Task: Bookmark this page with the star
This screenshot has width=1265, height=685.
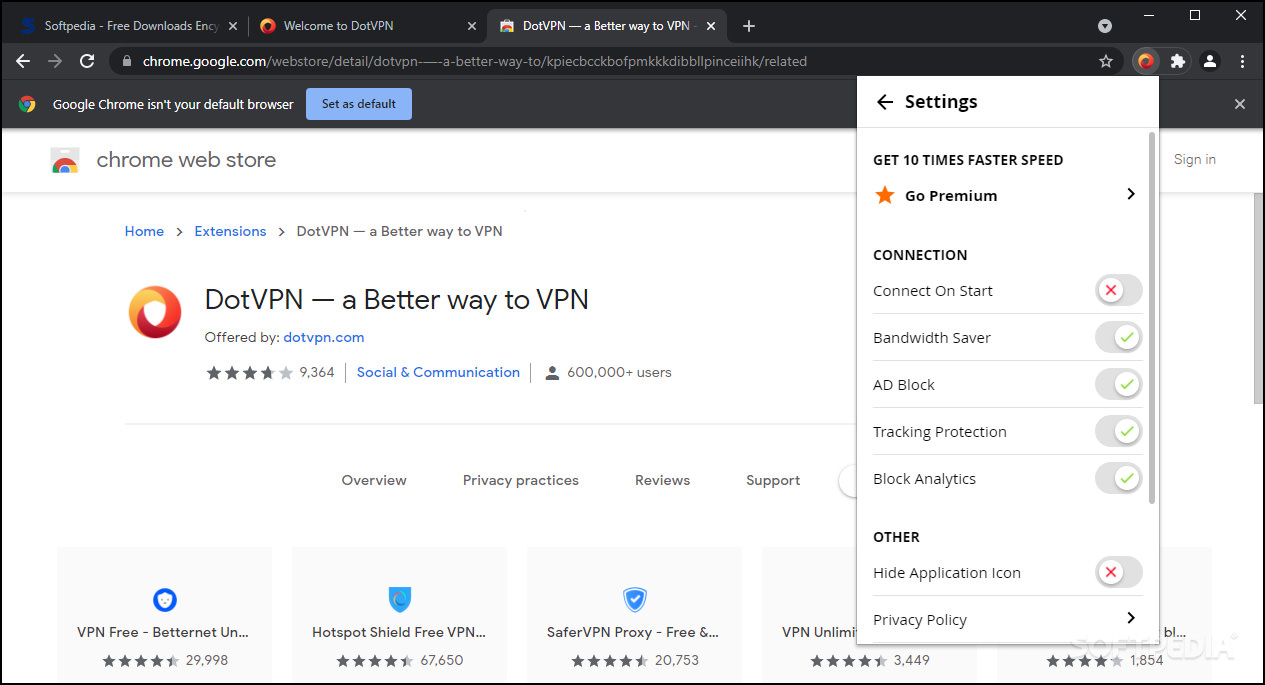Action: click(1106, 61)
